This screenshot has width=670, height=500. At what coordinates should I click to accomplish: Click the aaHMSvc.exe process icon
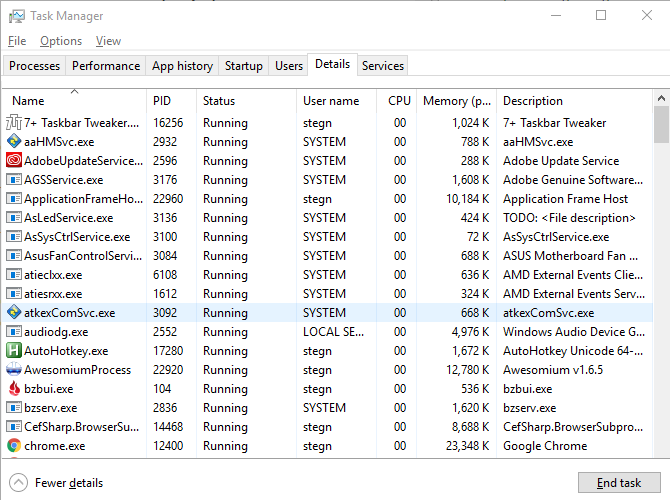pyautogui.click(x=14, y=142)
